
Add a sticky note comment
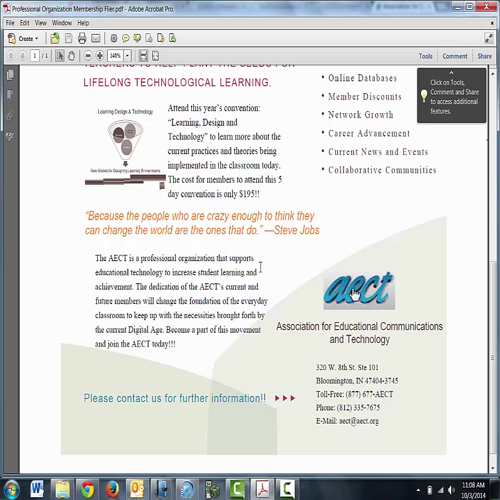tap(126, 39)
